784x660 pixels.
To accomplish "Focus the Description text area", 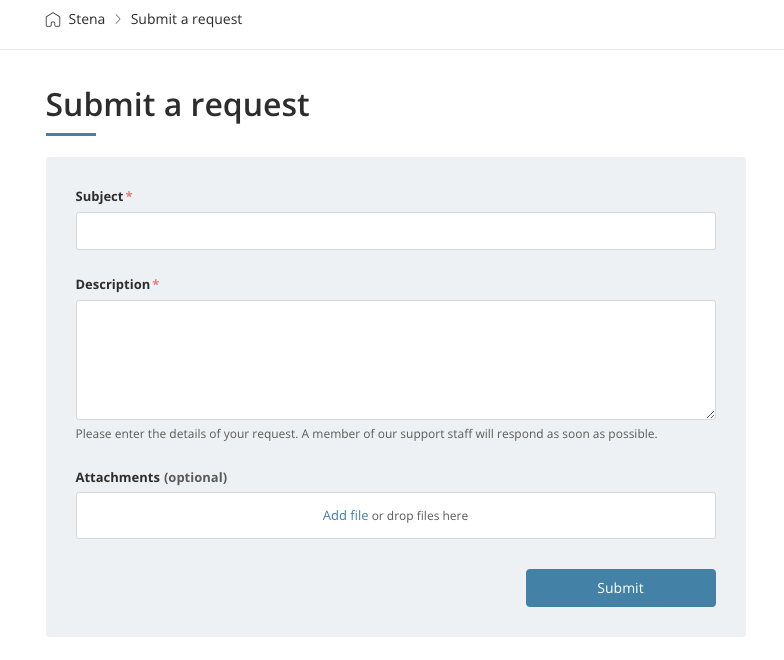I will (x=395, y=359).
